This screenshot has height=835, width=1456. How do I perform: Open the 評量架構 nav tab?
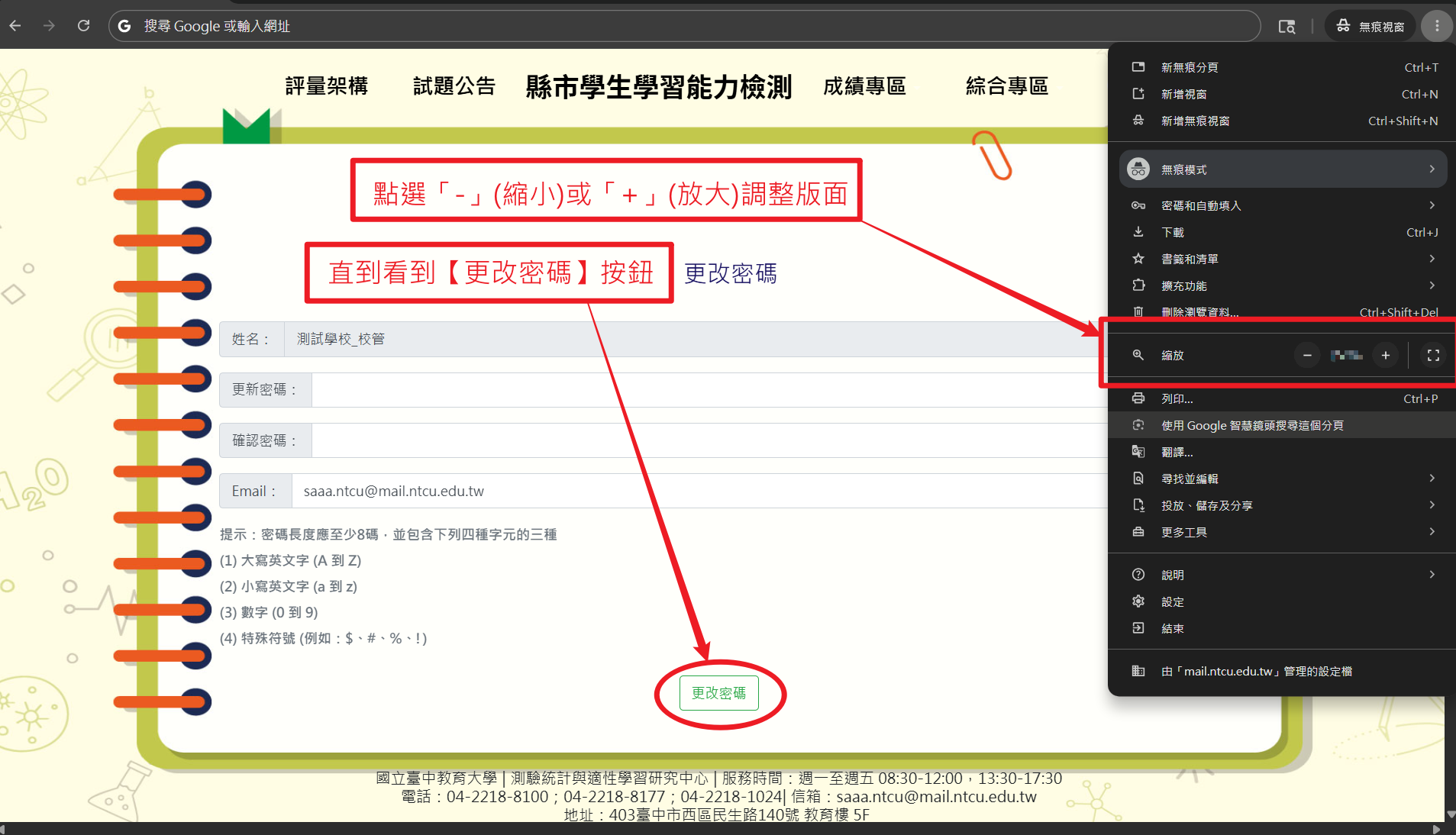[x=327, y=86]
